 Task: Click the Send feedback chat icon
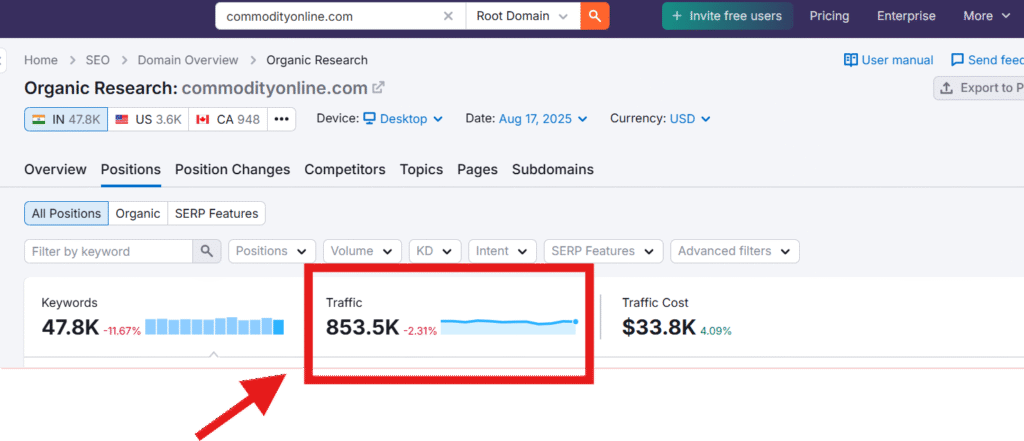pos(957,60)
